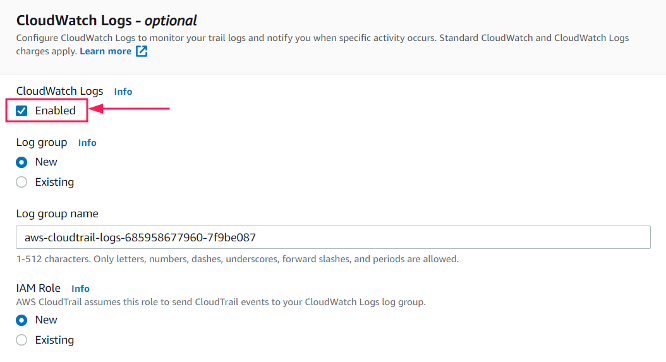Click the "Log group" section label

(x=42, y=142)
